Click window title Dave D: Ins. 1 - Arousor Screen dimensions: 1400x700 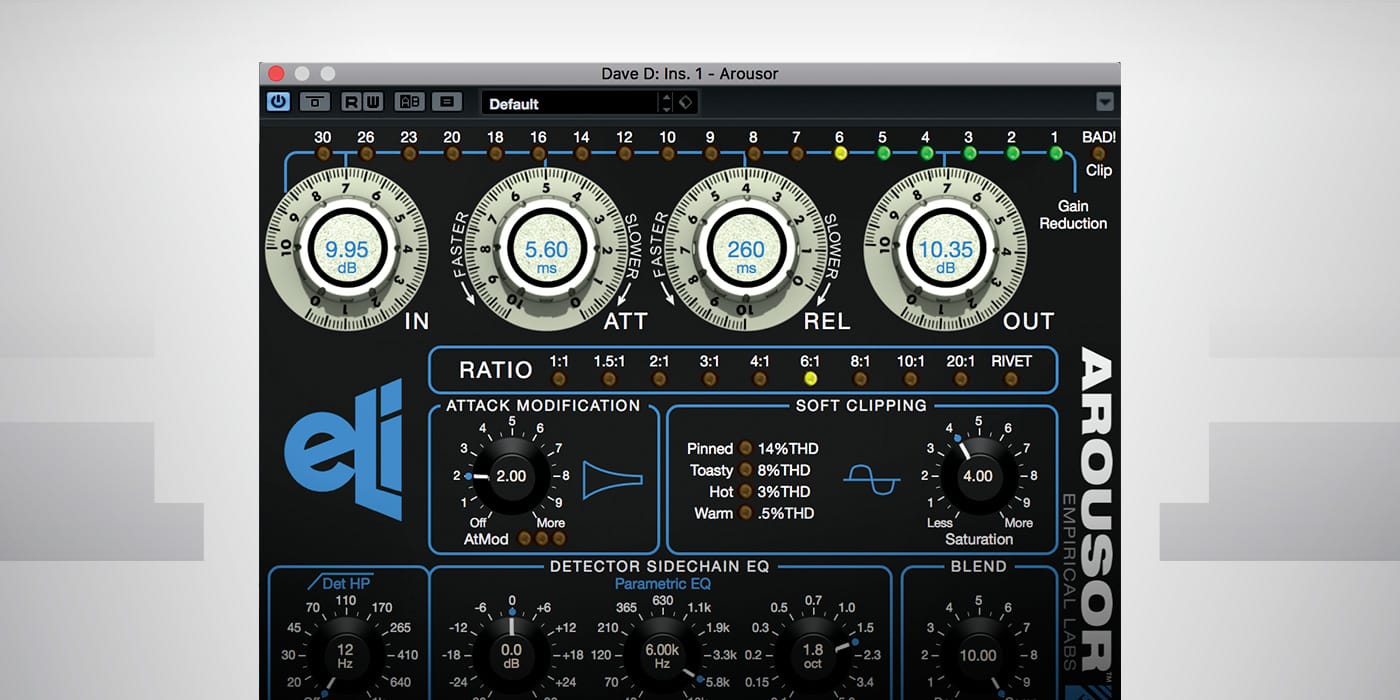click(689, 74)
